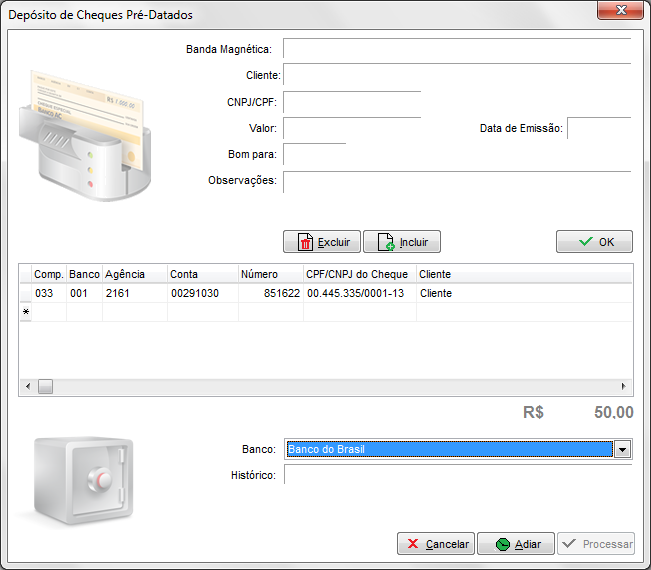Image resolution: width=651 pixels, height=570 pixels.
Task: Click the check scanner illustration
Action: pyautogui.click(x=87, y=134)
